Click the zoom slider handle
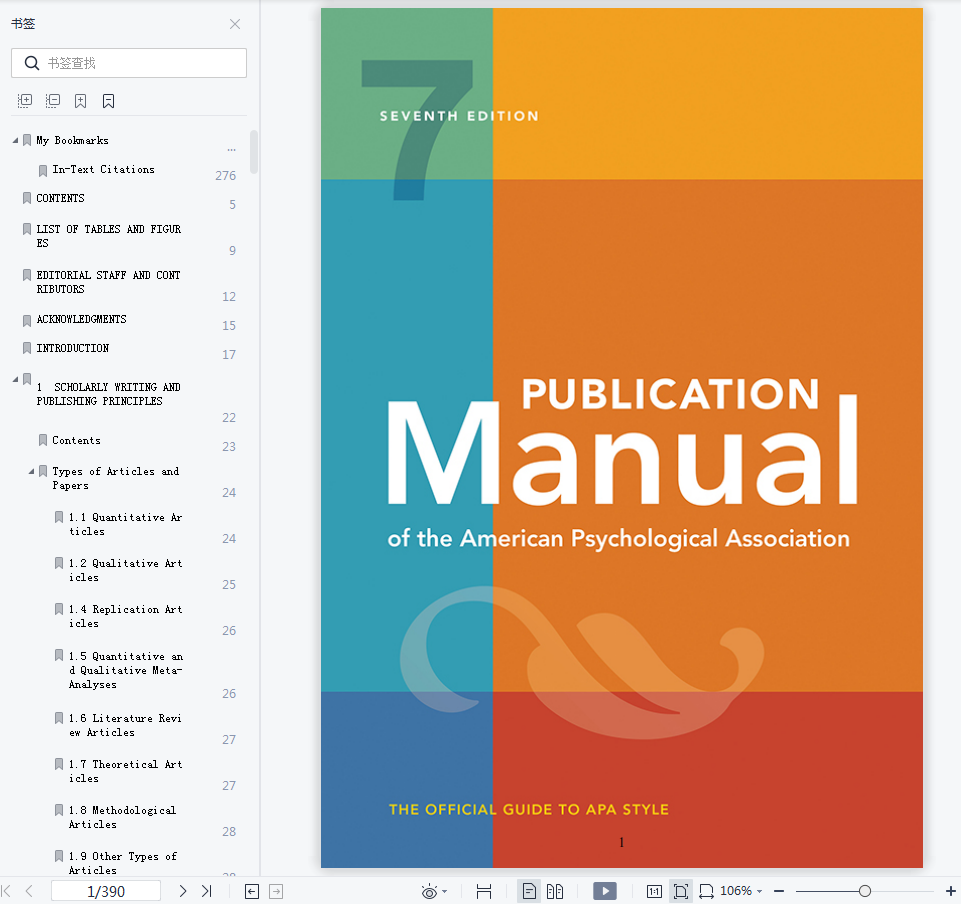961x904 pixels. click(865, 891)
